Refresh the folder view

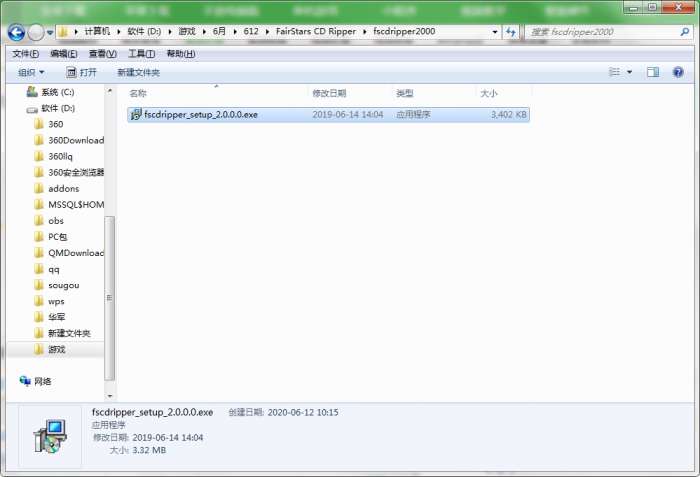[511, 32]
